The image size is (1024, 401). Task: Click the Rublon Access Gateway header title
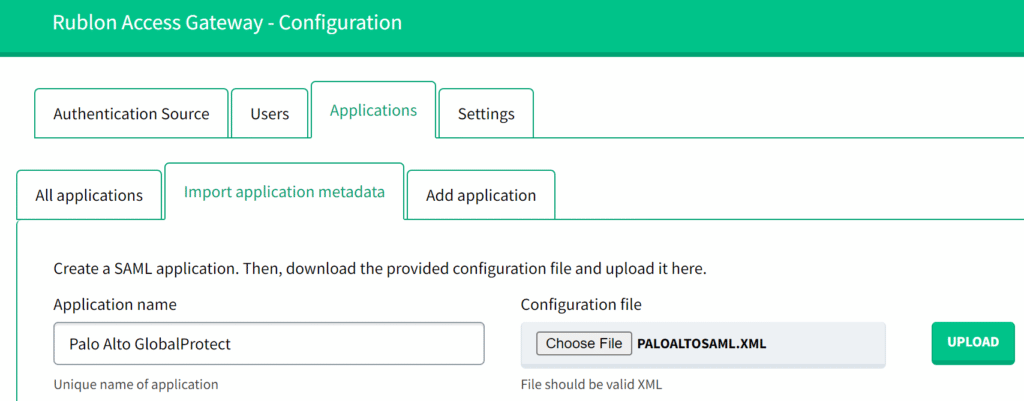point(227,22)
